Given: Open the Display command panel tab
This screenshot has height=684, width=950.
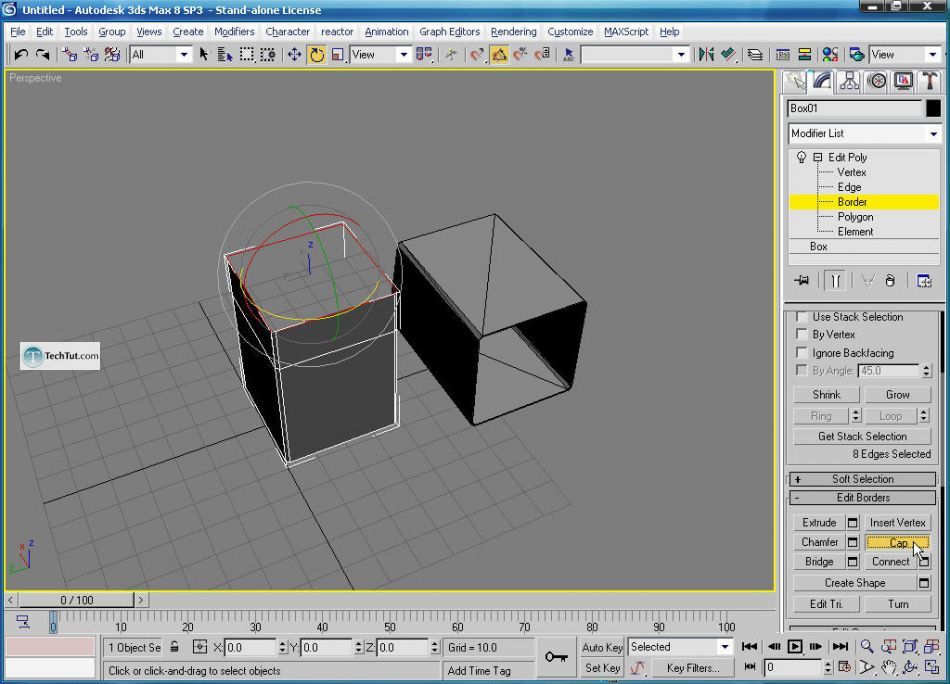Looking at the screenshot, I should coord(903,82).
